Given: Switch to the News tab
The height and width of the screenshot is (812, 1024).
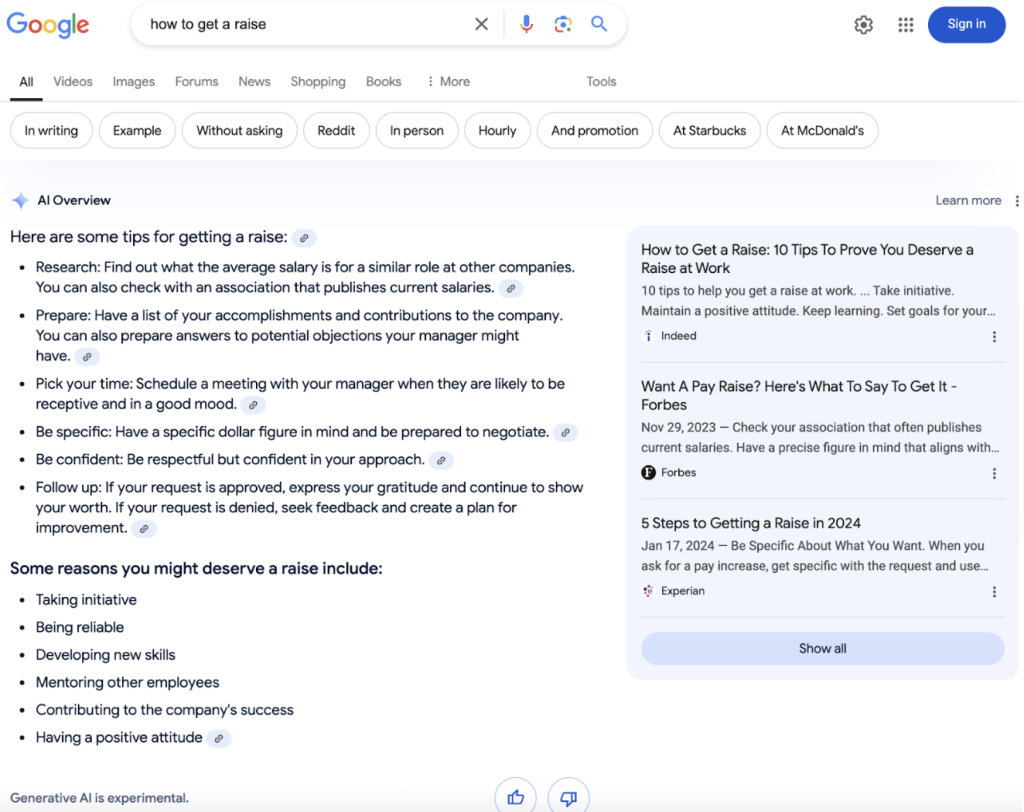Looking at the screenshot, I should [x=254, y=82].
